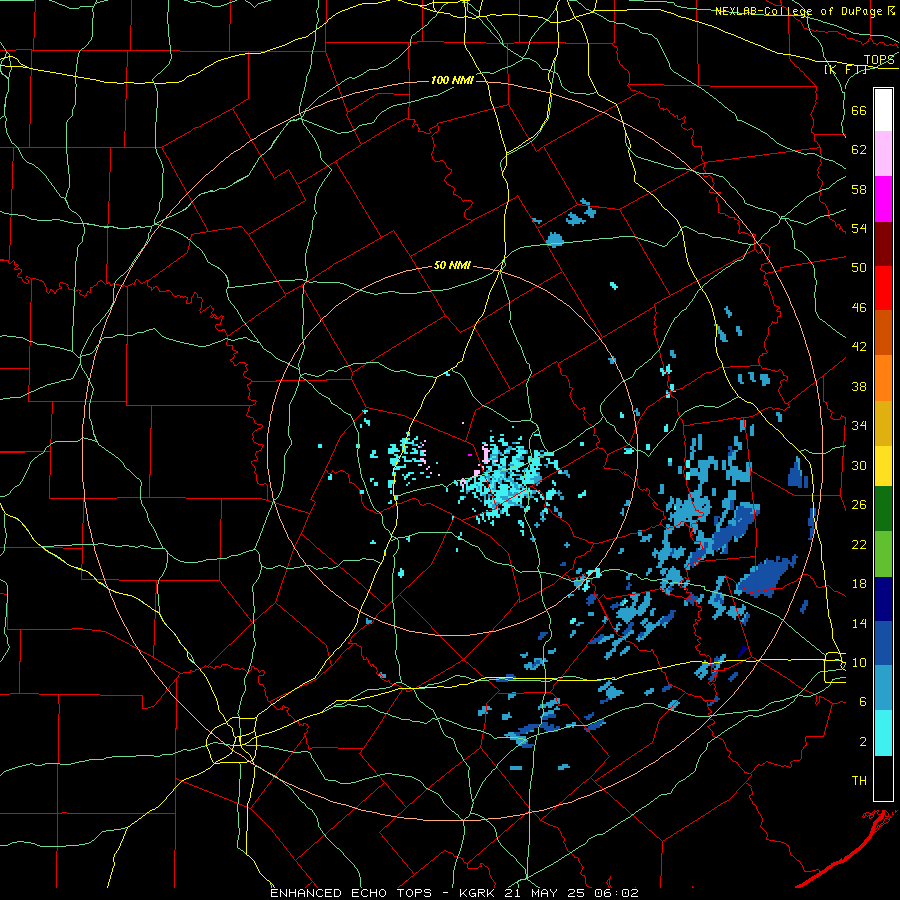The image size is (900, 900).
Task: Click the "21 MAY 25" date text
Action: [543, 893]
